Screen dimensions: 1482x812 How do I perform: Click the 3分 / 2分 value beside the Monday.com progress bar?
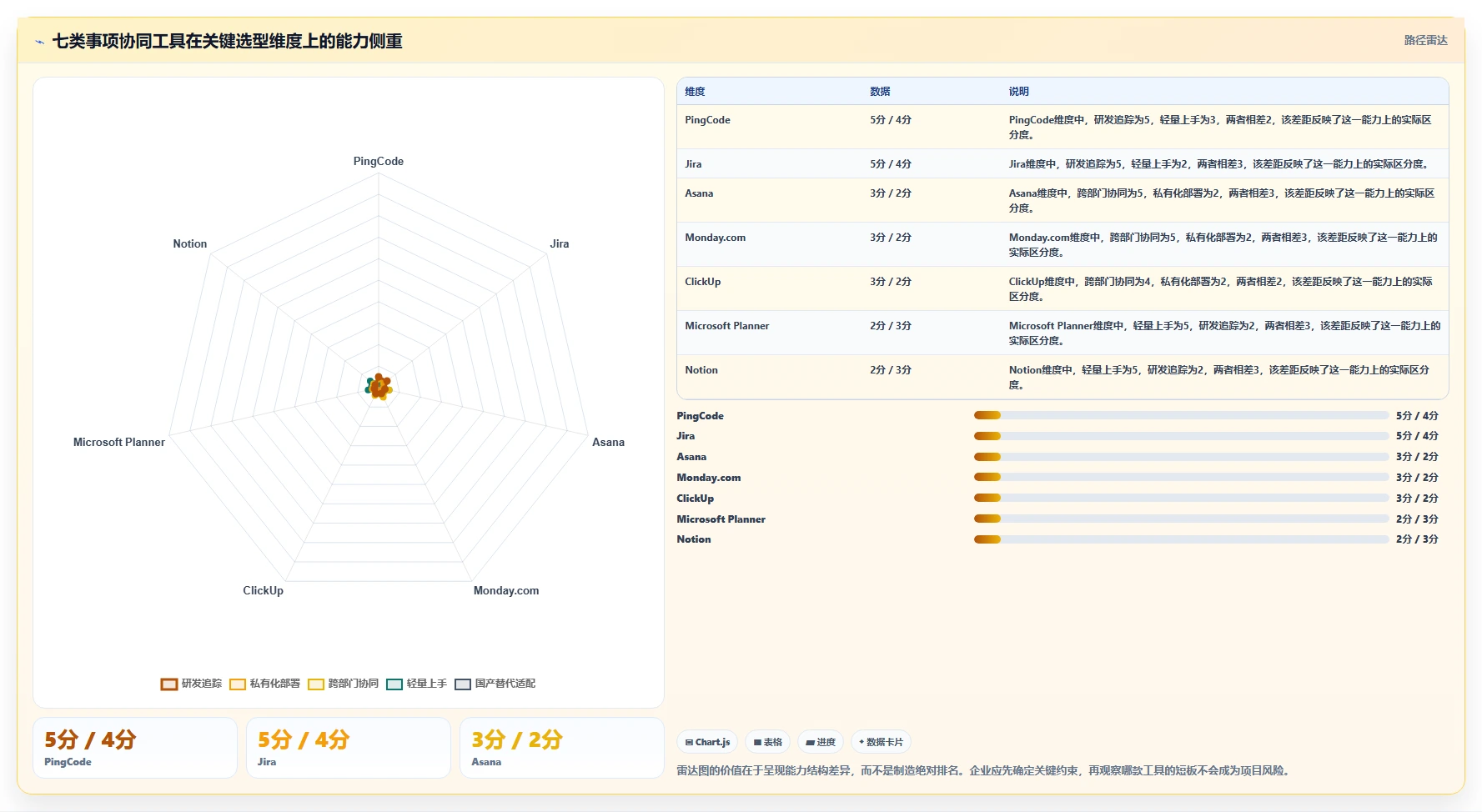tap(1417, 478)
